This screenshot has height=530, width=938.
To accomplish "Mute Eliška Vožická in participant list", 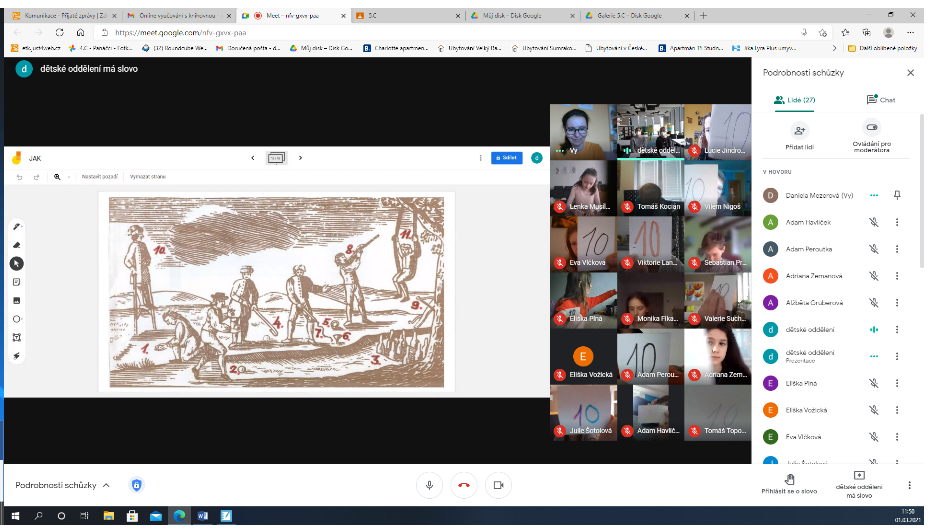I will point(873,410).
